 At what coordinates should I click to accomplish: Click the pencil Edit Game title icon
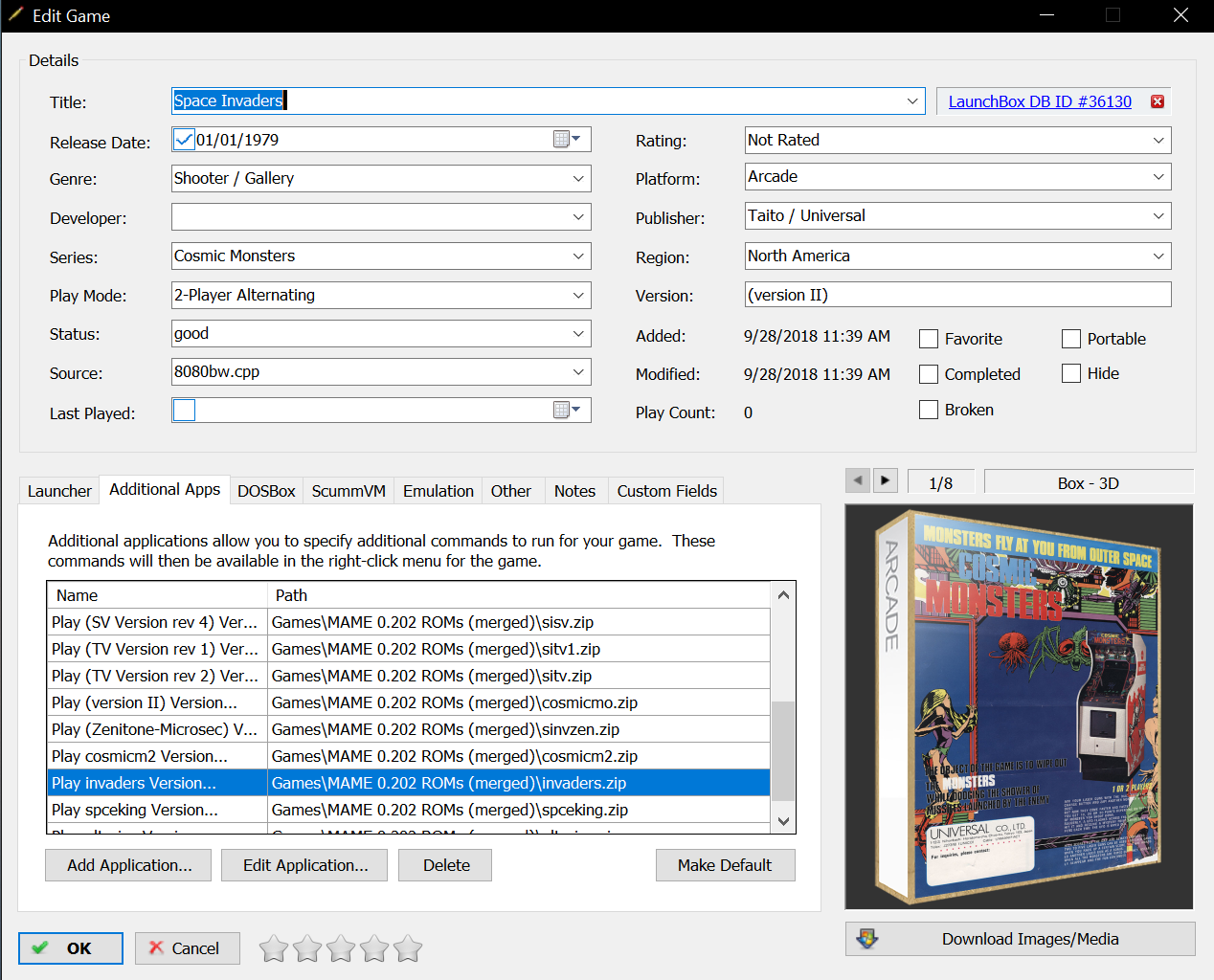15,14
